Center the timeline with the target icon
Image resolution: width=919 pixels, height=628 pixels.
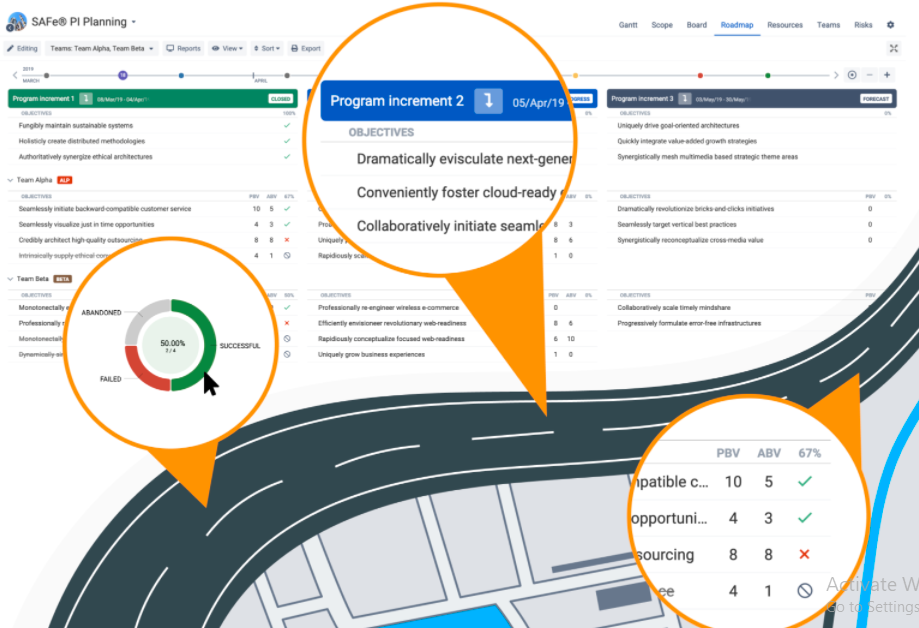pyautogui.click(x=852, y=75)
